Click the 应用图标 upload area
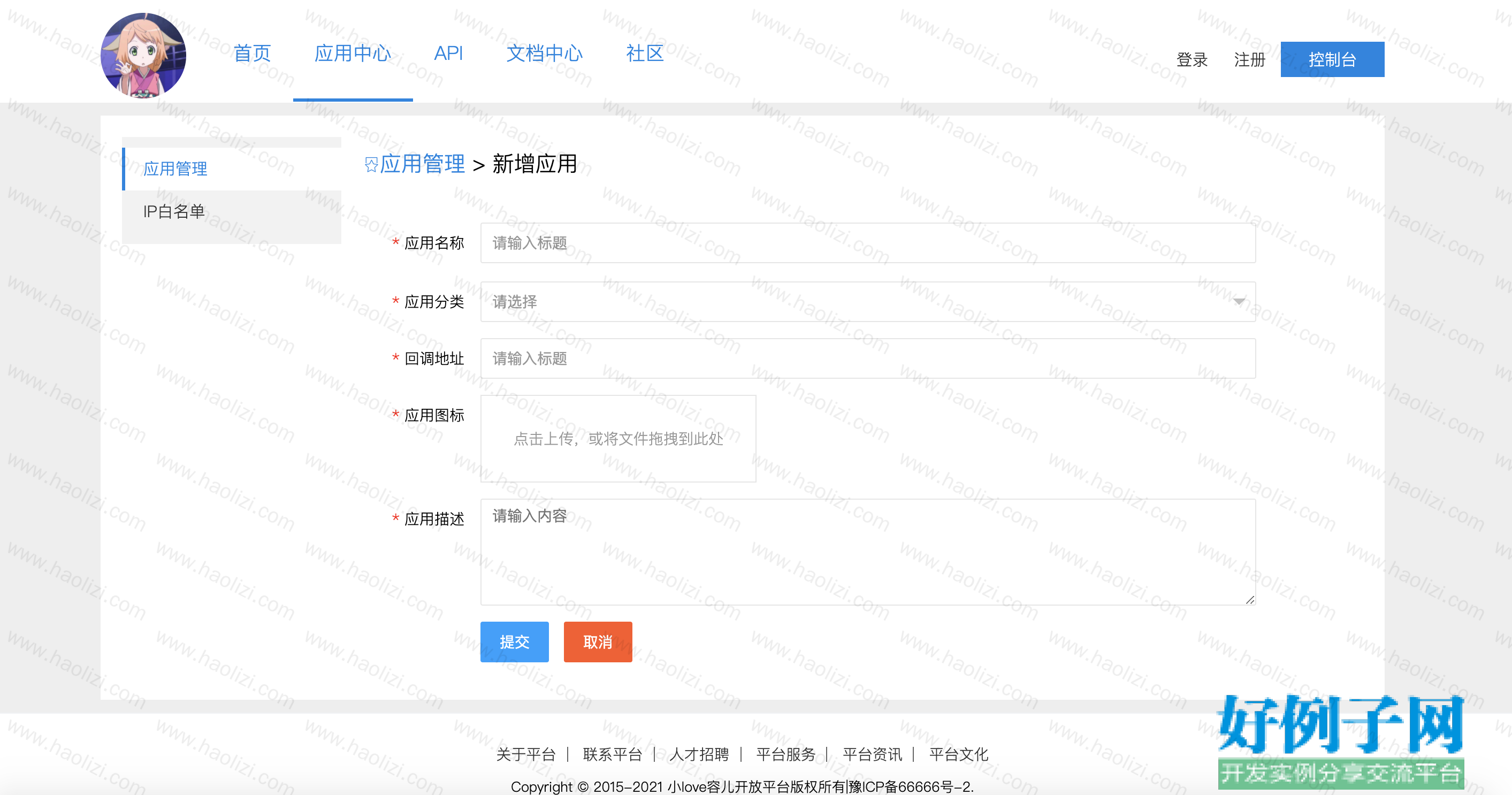 [x=618, y=439]
